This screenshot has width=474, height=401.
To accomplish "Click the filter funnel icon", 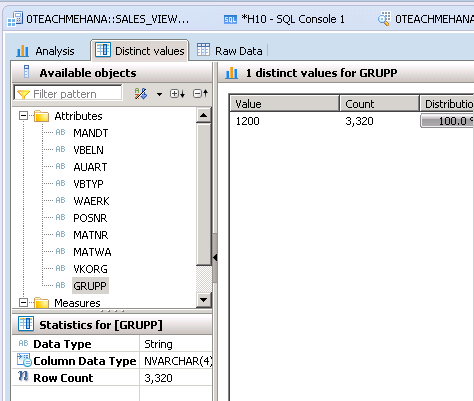I will point(23,94).
